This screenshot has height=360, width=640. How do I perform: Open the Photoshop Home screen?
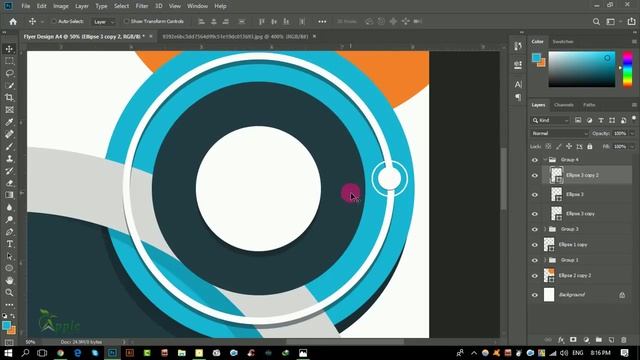tap(13, 22)
